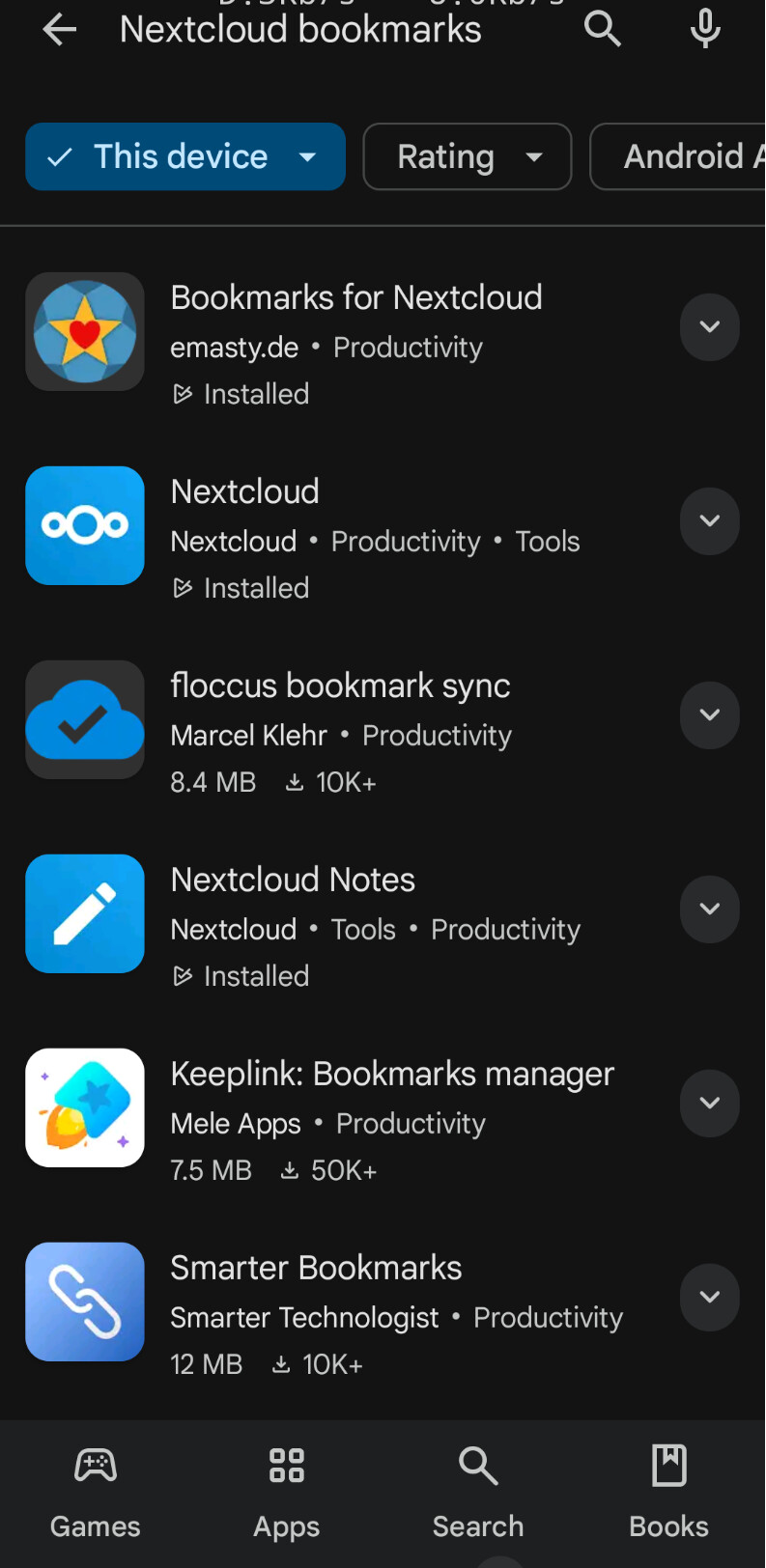Tap the 8.4 MB size text
Screen dimensions: 766x1568
(x=213, y=782)
